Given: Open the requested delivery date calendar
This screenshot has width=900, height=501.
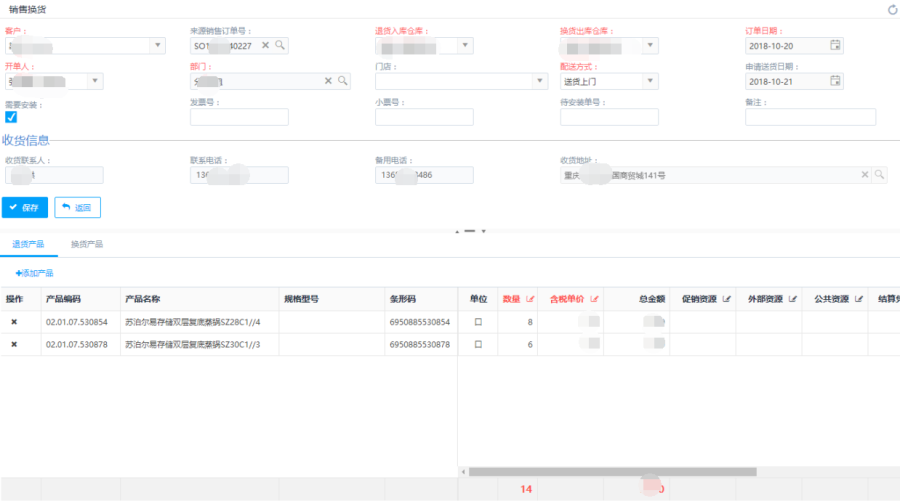Looking at the screenshot, I should point(835,81).
